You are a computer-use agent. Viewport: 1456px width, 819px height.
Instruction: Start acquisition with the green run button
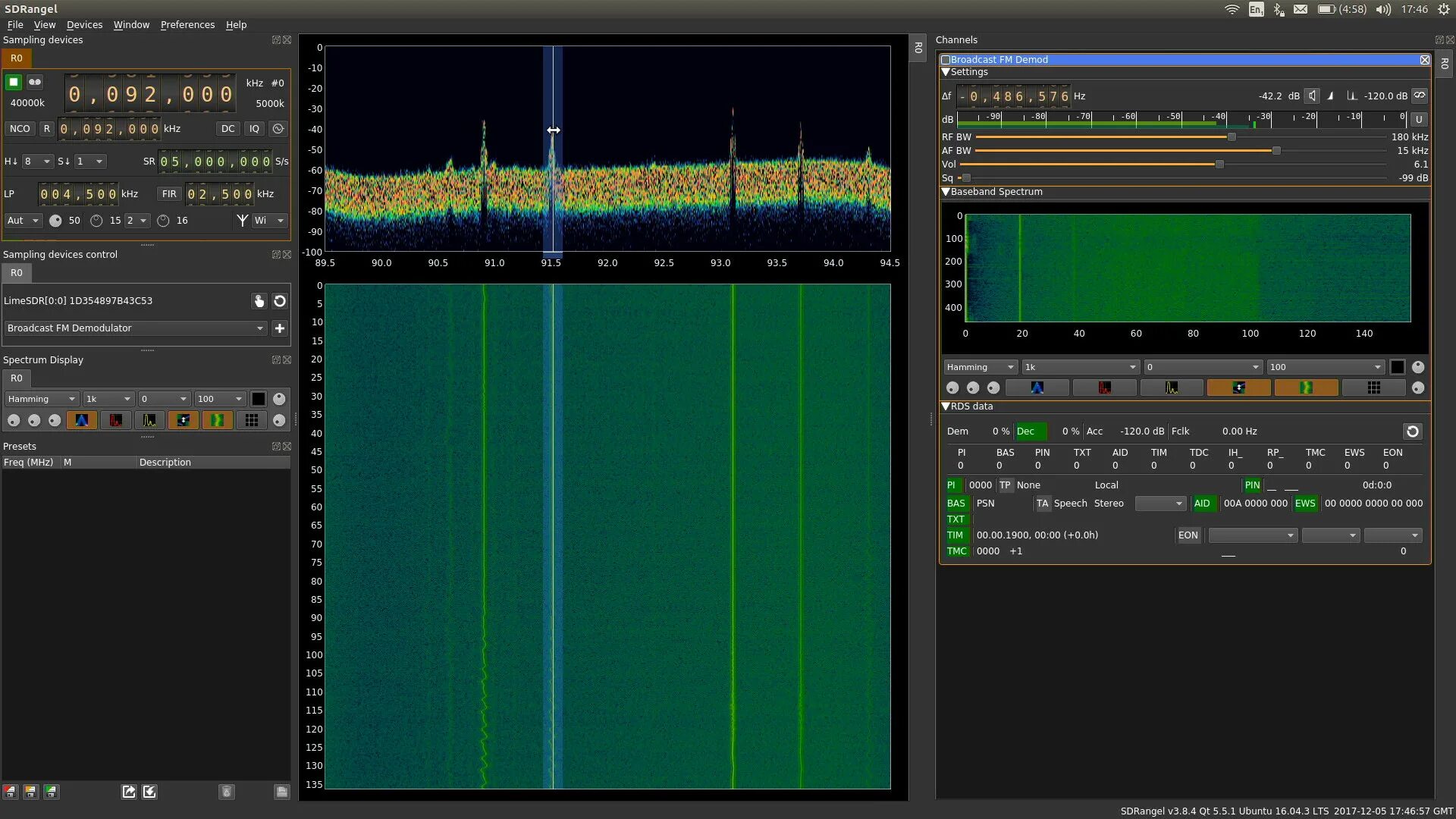(13, 82)
